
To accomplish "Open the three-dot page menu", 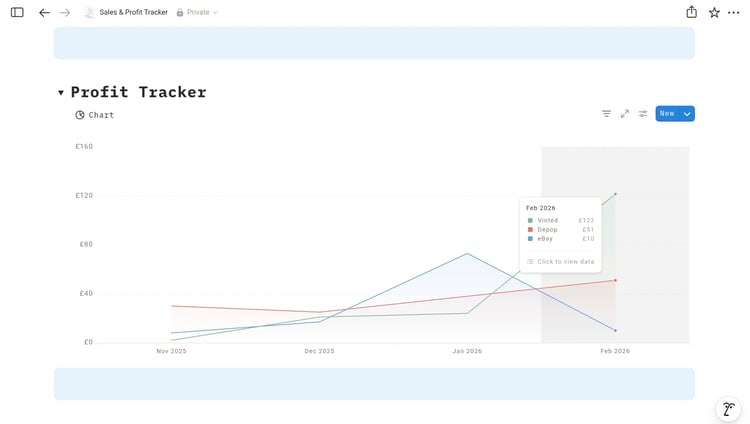I will tap(734, 13).
